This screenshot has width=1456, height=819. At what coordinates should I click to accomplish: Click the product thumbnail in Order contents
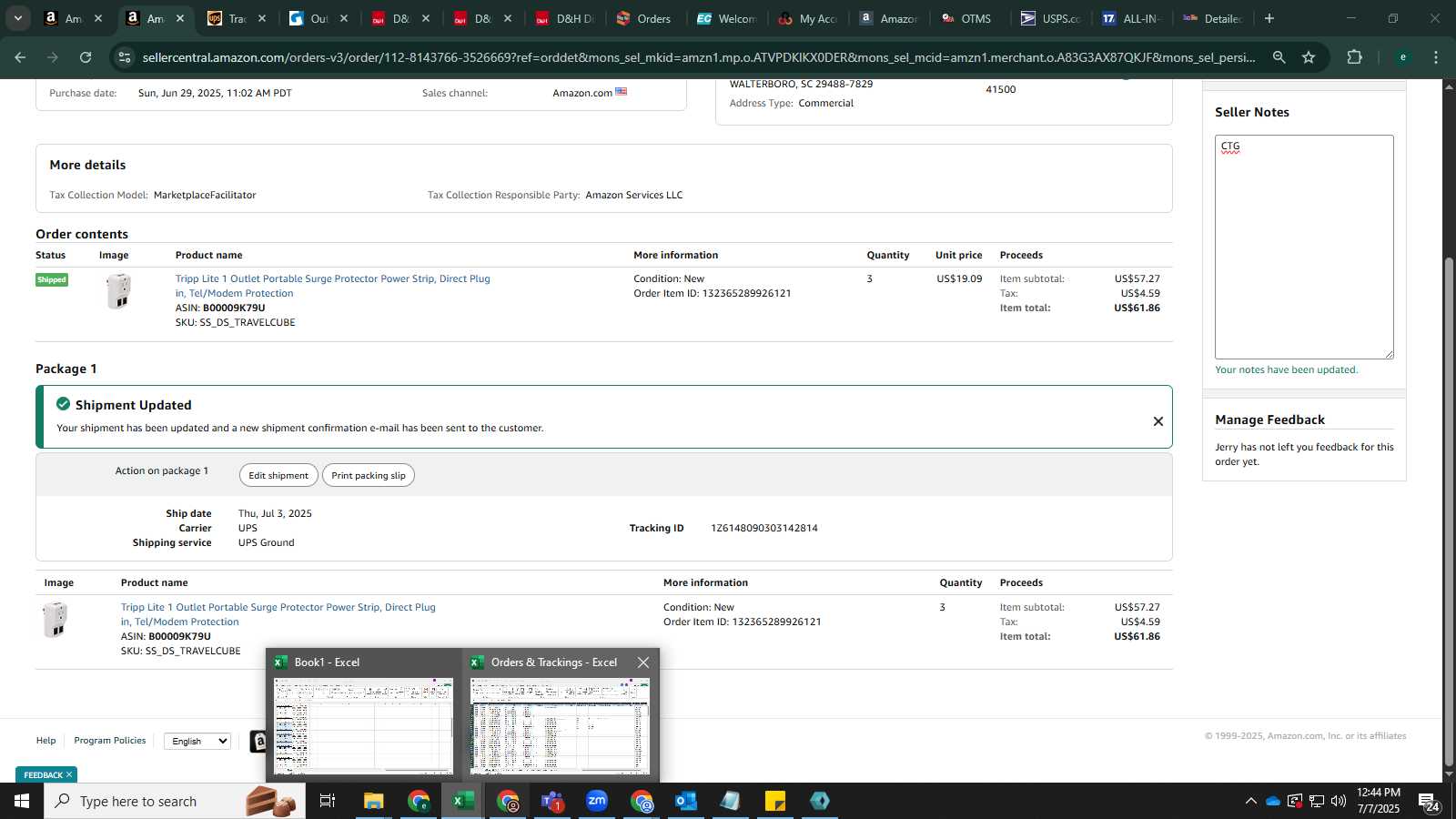click(x=118, y=292)
